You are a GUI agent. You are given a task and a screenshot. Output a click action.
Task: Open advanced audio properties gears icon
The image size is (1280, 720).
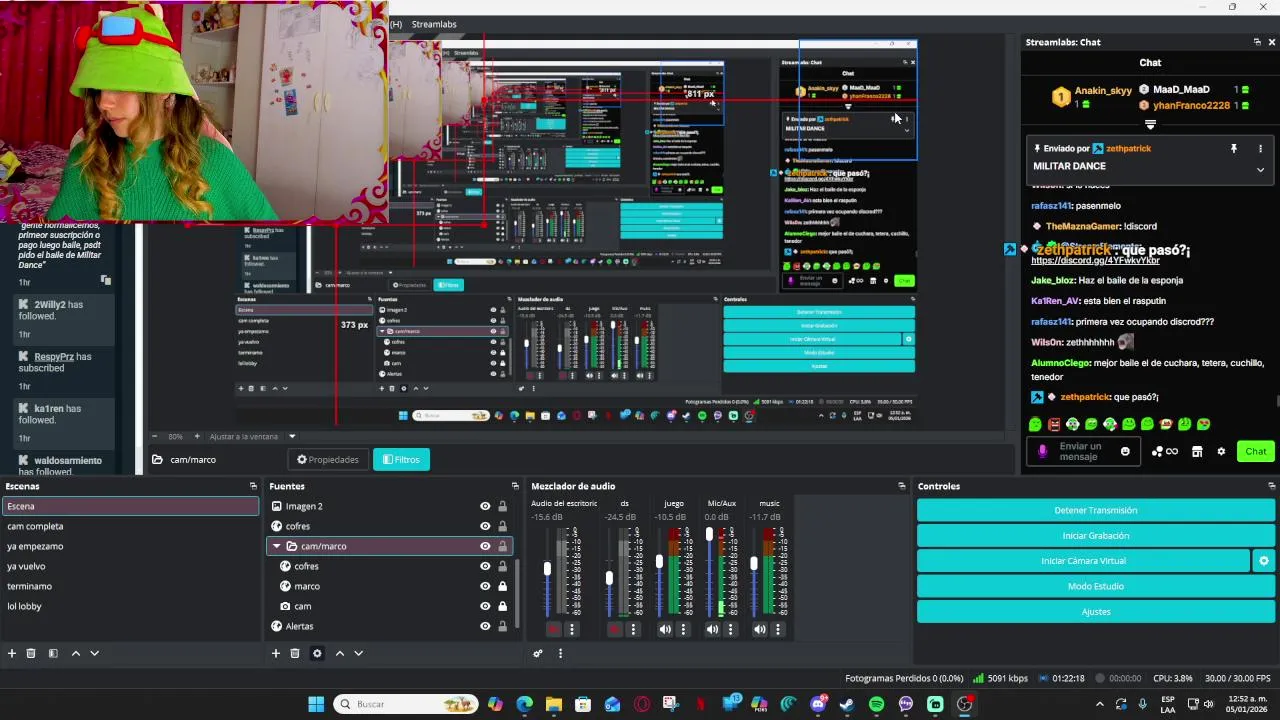538,653
